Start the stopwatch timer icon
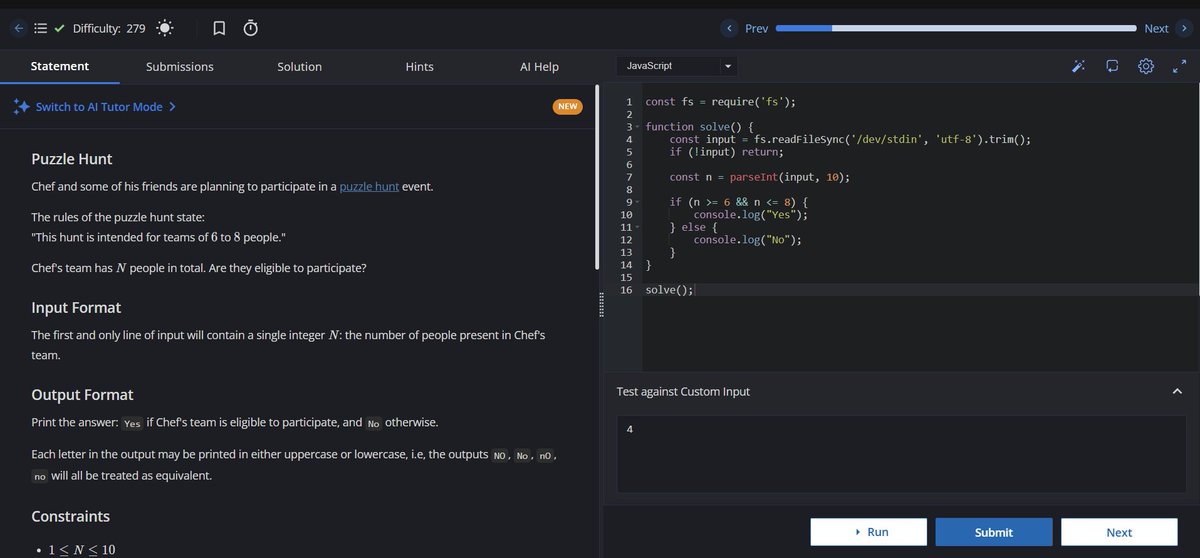This screenshot has width=1200, height=558. (251, 29)
